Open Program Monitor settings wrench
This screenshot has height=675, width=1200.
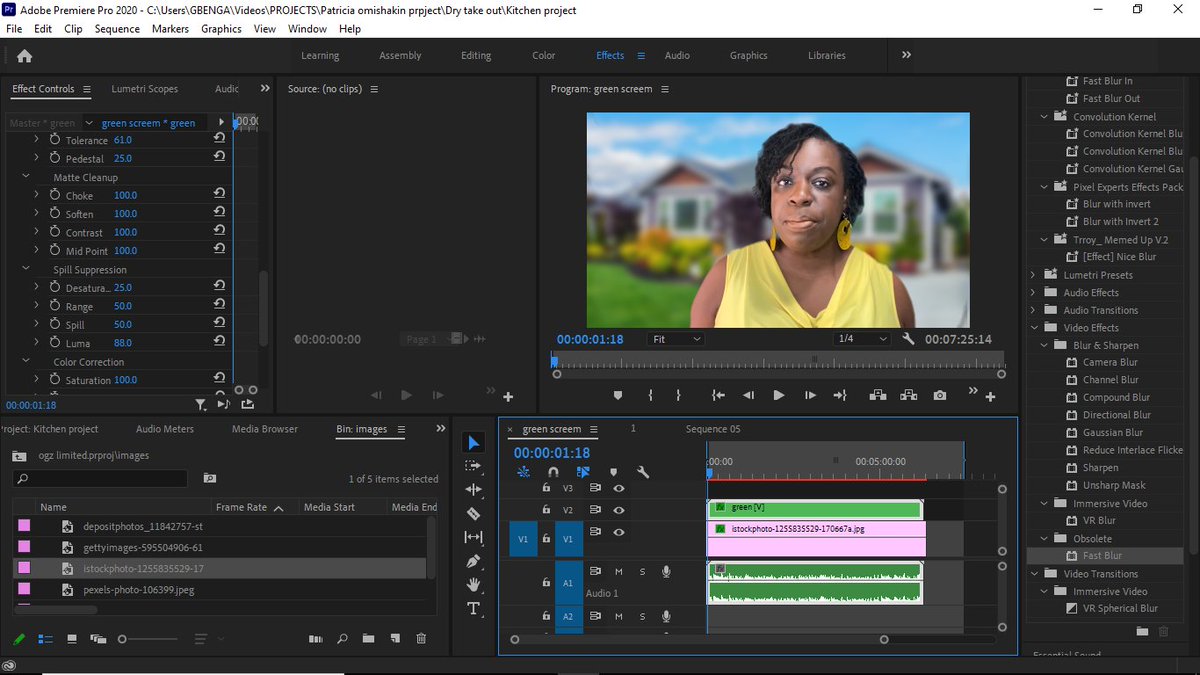tap(908, 339)
